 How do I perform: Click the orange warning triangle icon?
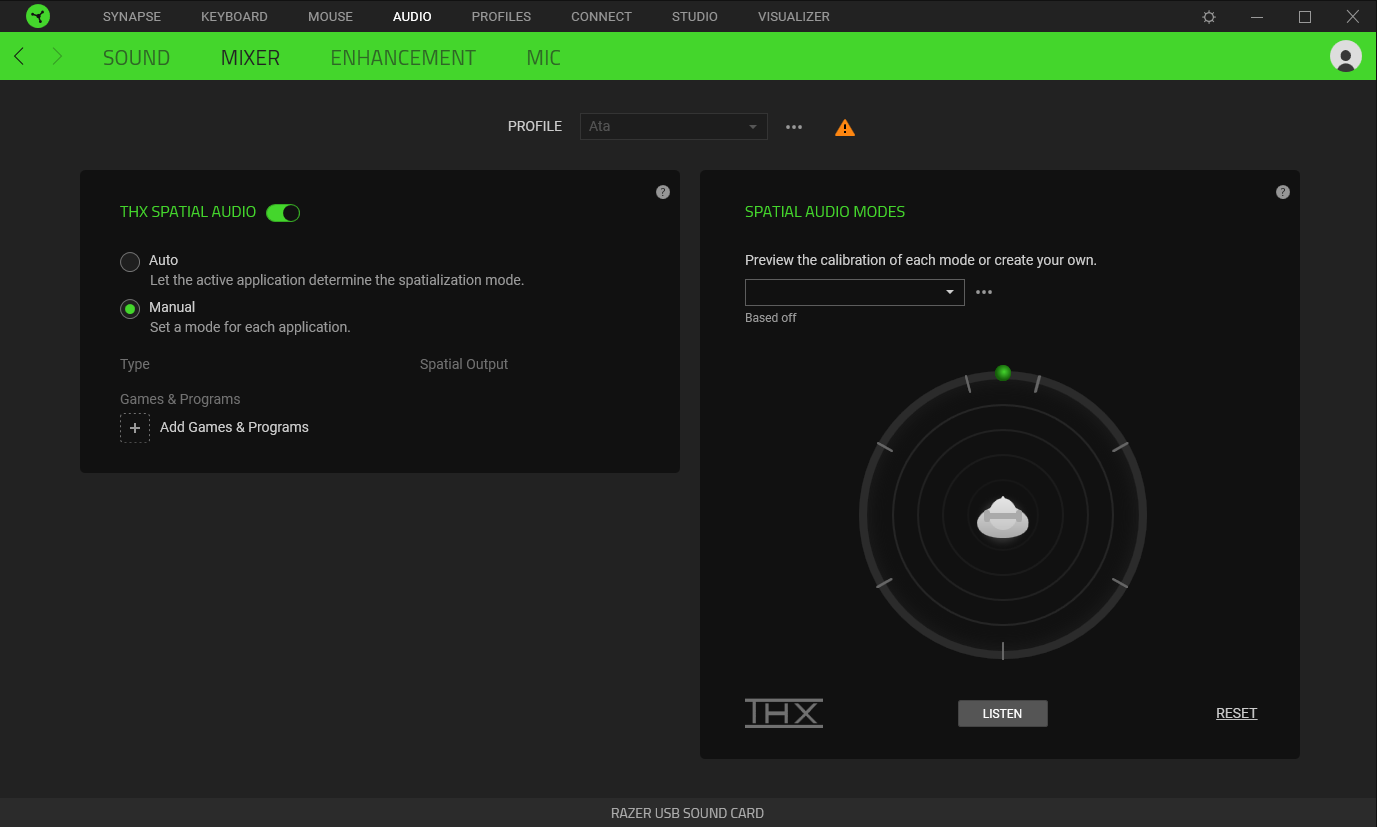point(845,127)
